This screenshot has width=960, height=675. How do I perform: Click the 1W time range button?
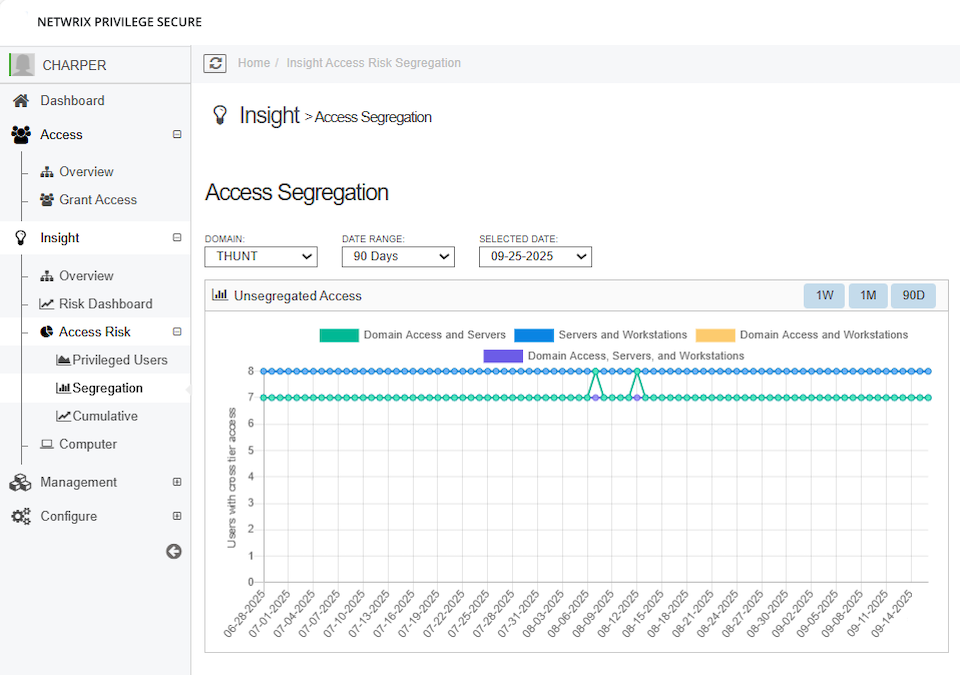point(824,296)
